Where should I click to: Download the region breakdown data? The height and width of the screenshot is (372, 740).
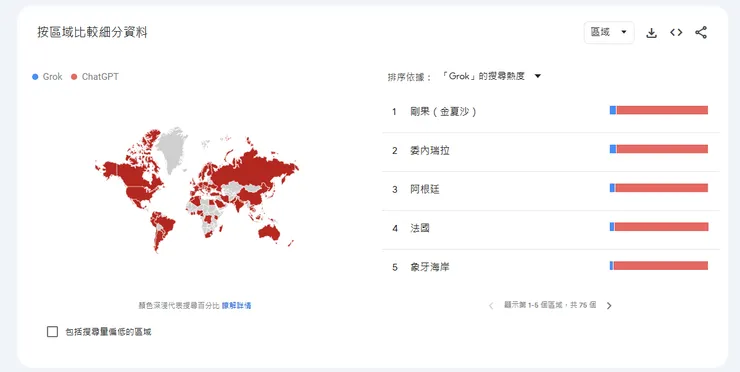651,33
